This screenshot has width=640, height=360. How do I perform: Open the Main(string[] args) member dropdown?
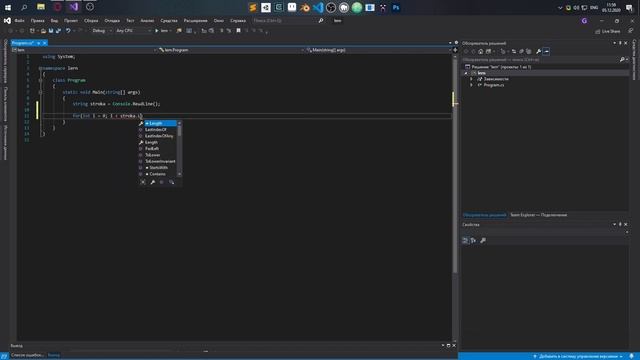(378, 50)
